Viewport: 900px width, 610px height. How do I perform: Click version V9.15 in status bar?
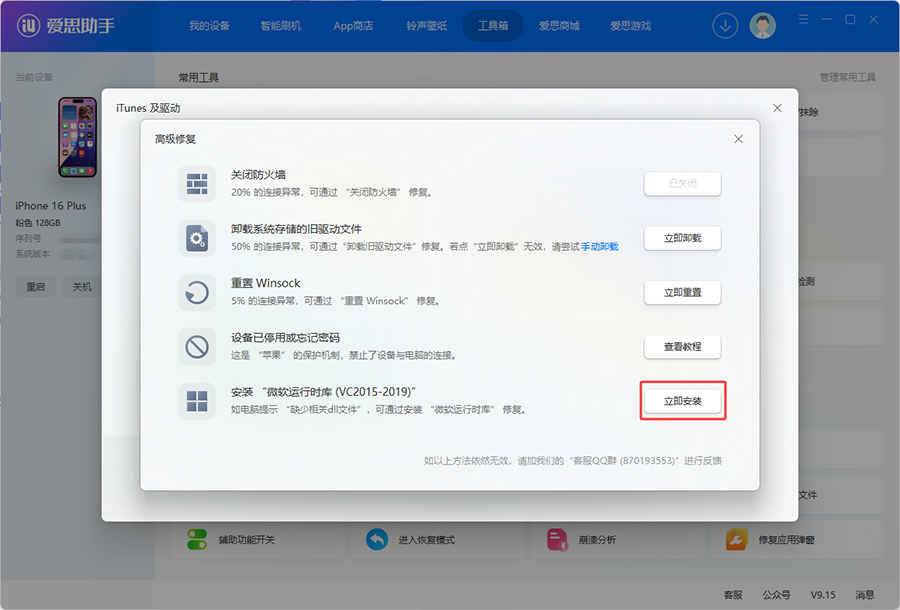click(x=823, y=595)
